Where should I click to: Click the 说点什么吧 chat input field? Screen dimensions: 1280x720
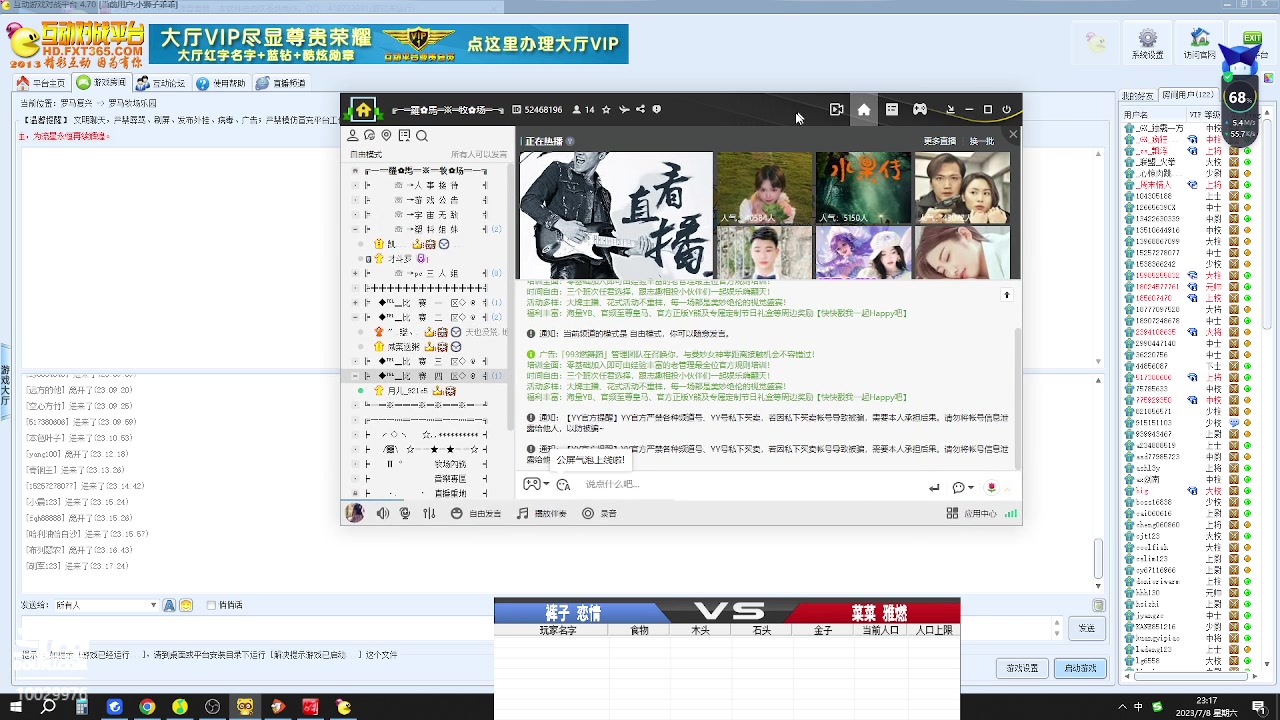(750, 484)
